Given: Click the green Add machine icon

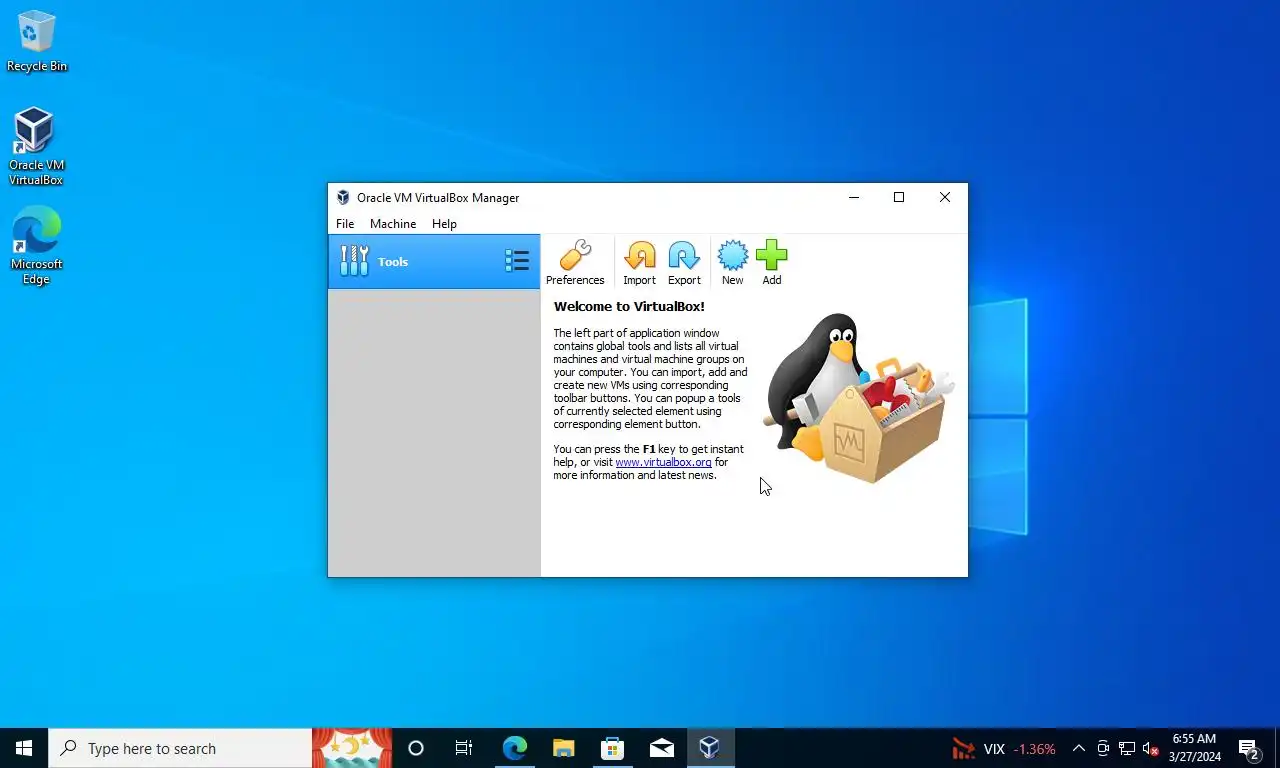Looking at the screenshot, I should [x=772, y=263].
